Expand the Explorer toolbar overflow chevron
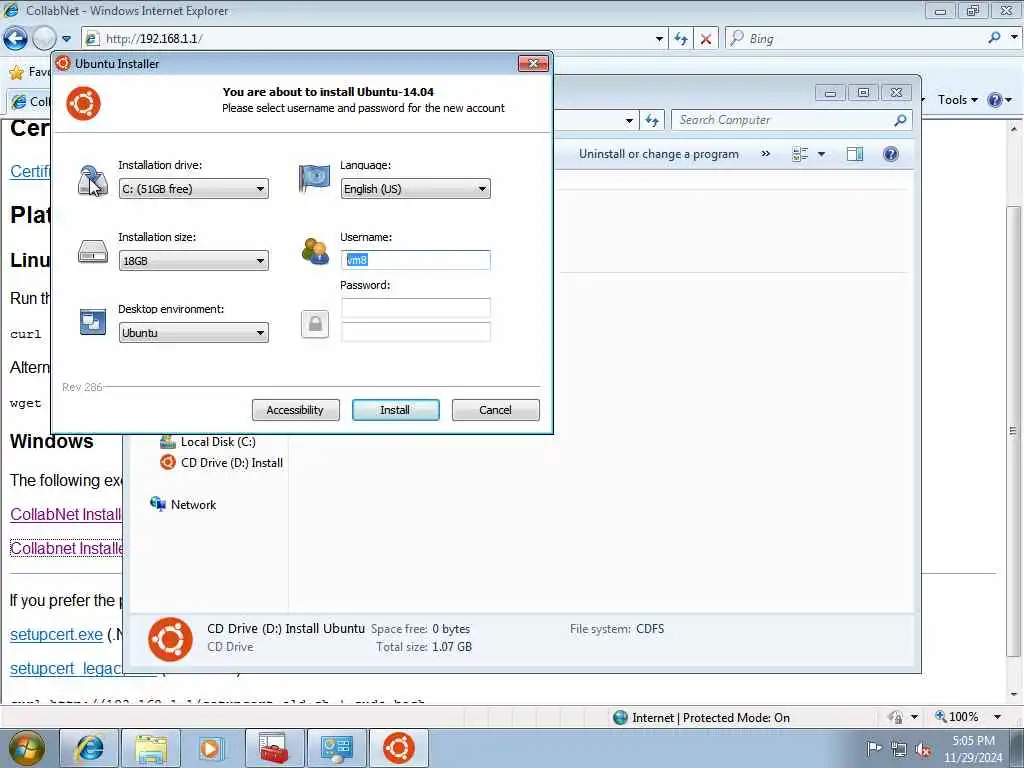The height and width of the screenshot is (768, 1024). pyautogui.click(x=765, y=154)
